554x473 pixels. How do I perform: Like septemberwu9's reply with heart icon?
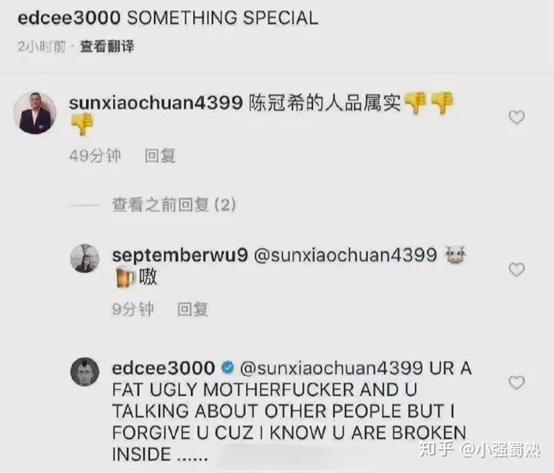point(516,270)
